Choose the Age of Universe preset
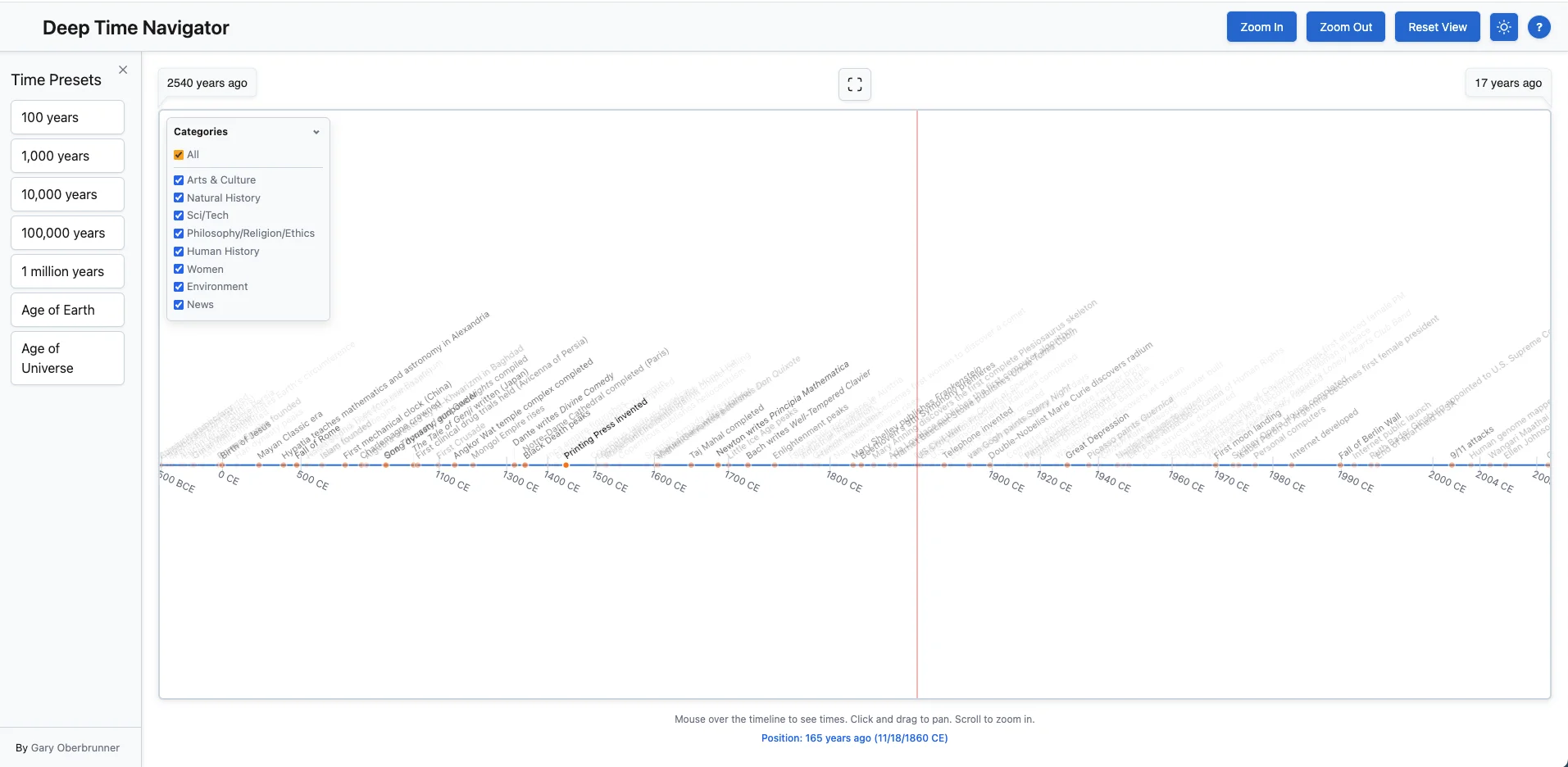The height and width of the screenshot is (767, 1568). coord(67,357)
